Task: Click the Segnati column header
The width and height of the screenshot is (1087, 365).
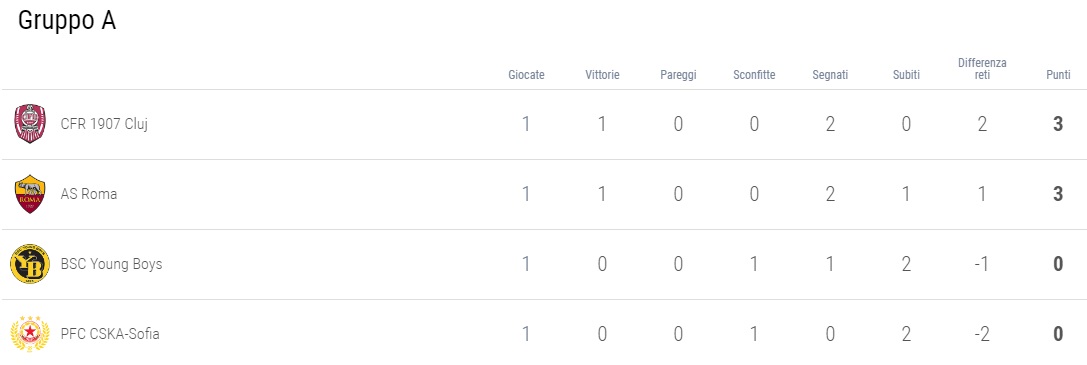Action: pos(831,75)
